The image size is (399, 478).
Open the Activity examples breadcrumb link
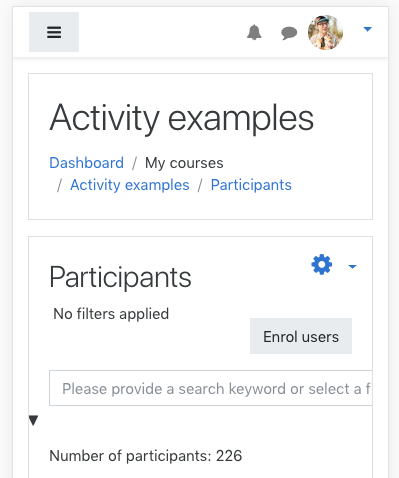130,185
